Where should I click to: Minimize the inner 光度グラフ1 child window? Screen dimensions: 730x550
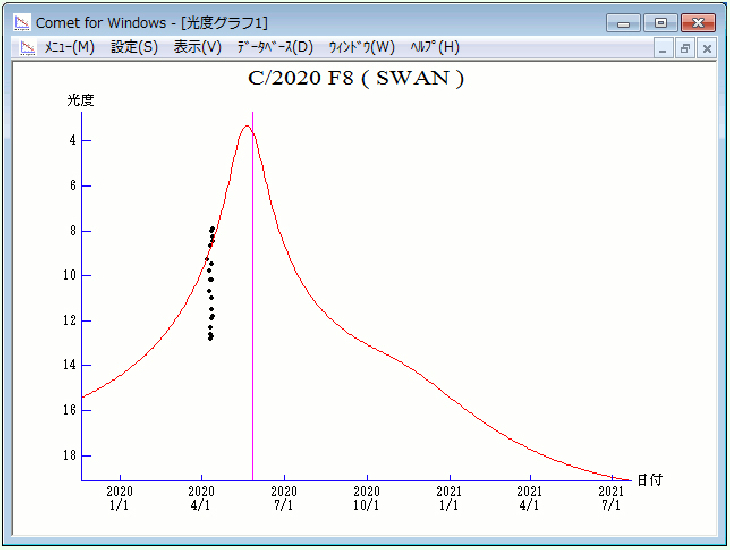pyautogui.click(x=664, y=48)
